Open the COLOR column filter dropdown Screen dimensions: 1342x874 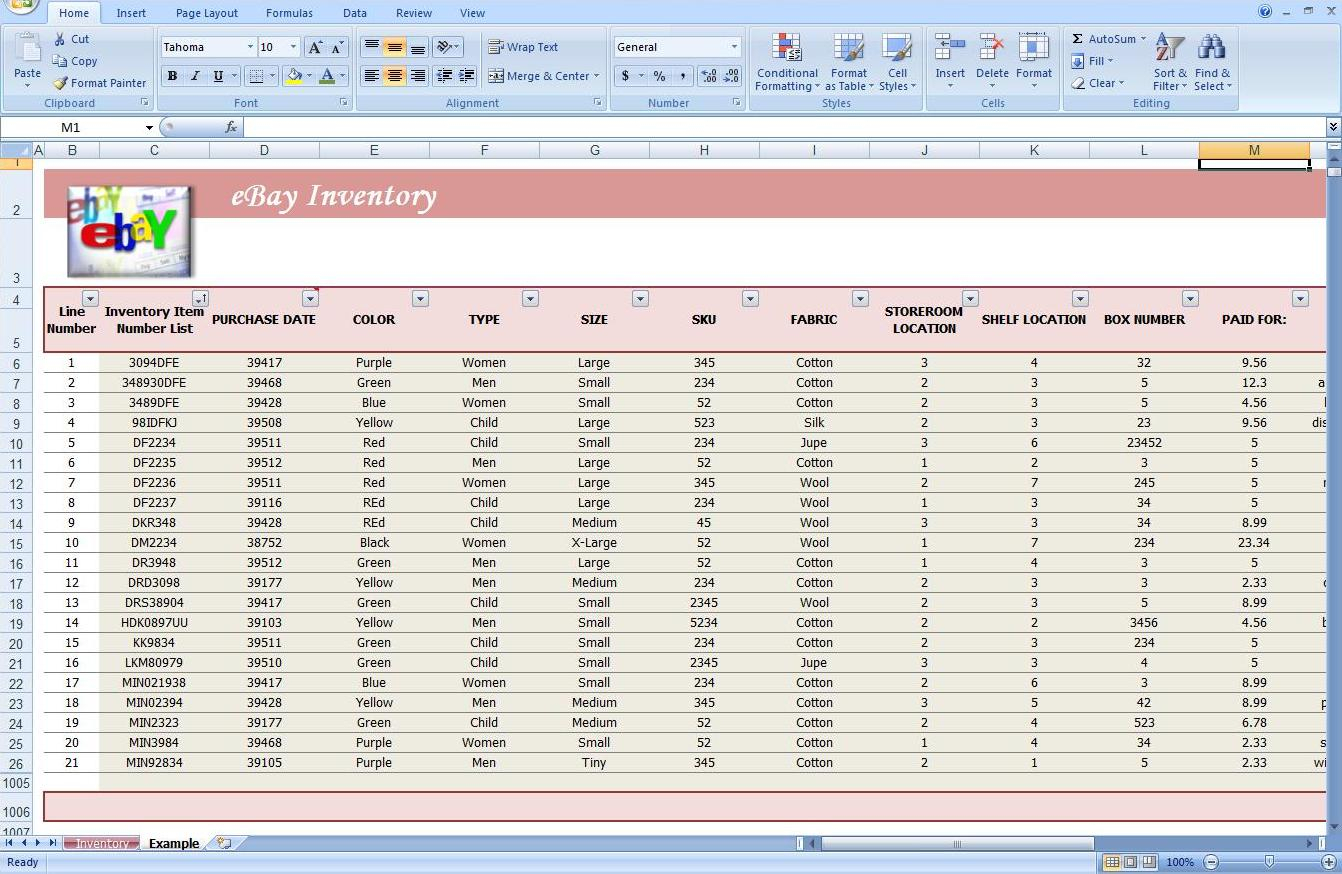tap(420, 298)
